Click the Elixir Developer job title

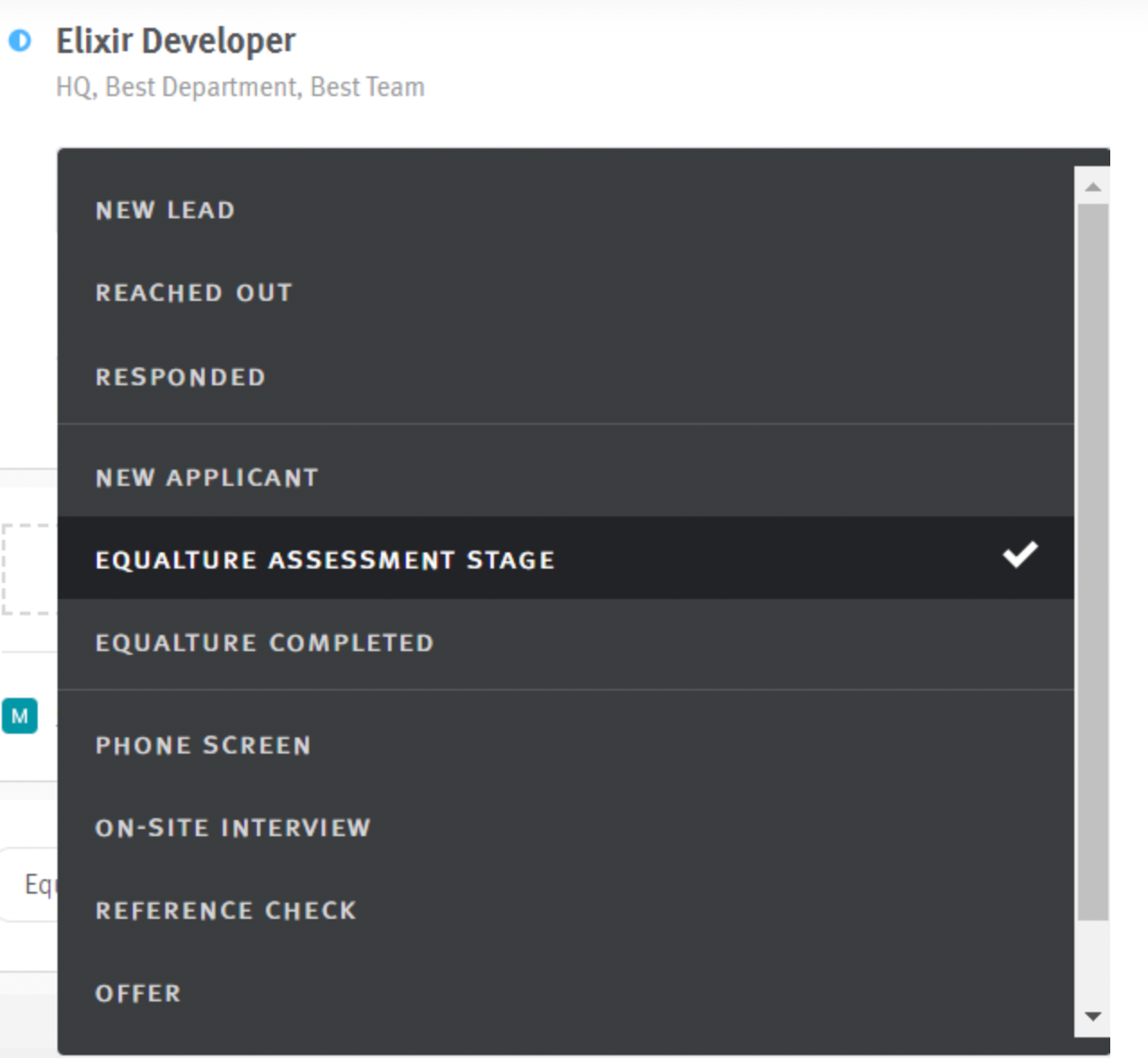pyautogui.click(x=176, y=40)
